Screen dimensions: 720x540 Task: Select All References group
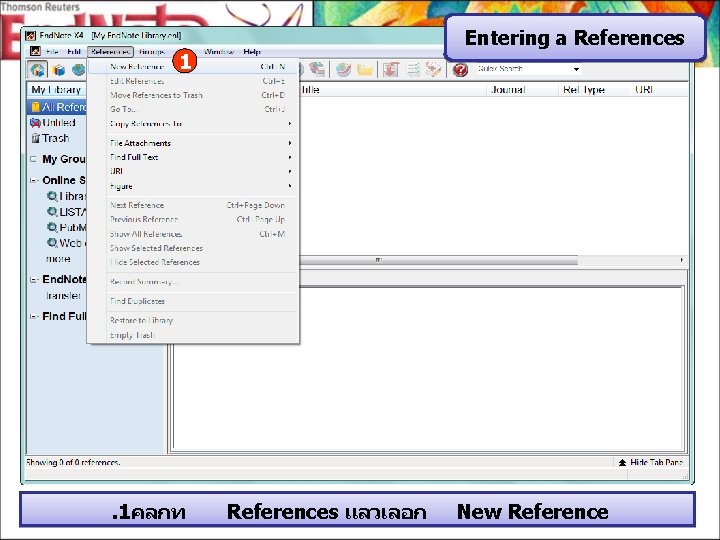tap(57, 107)
